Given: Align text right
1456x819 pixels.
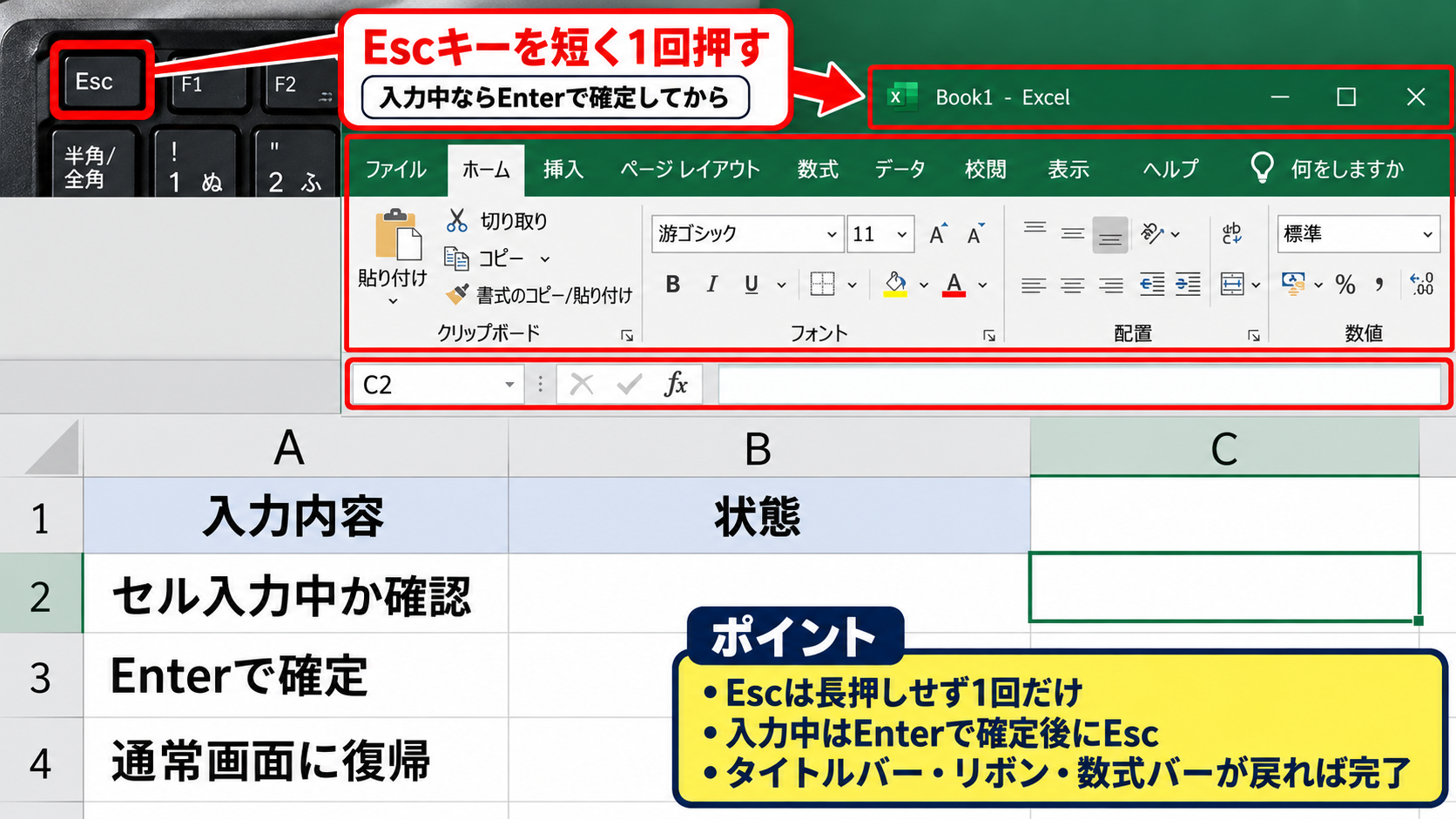Looking at the screenshot, I should 1111,285.
